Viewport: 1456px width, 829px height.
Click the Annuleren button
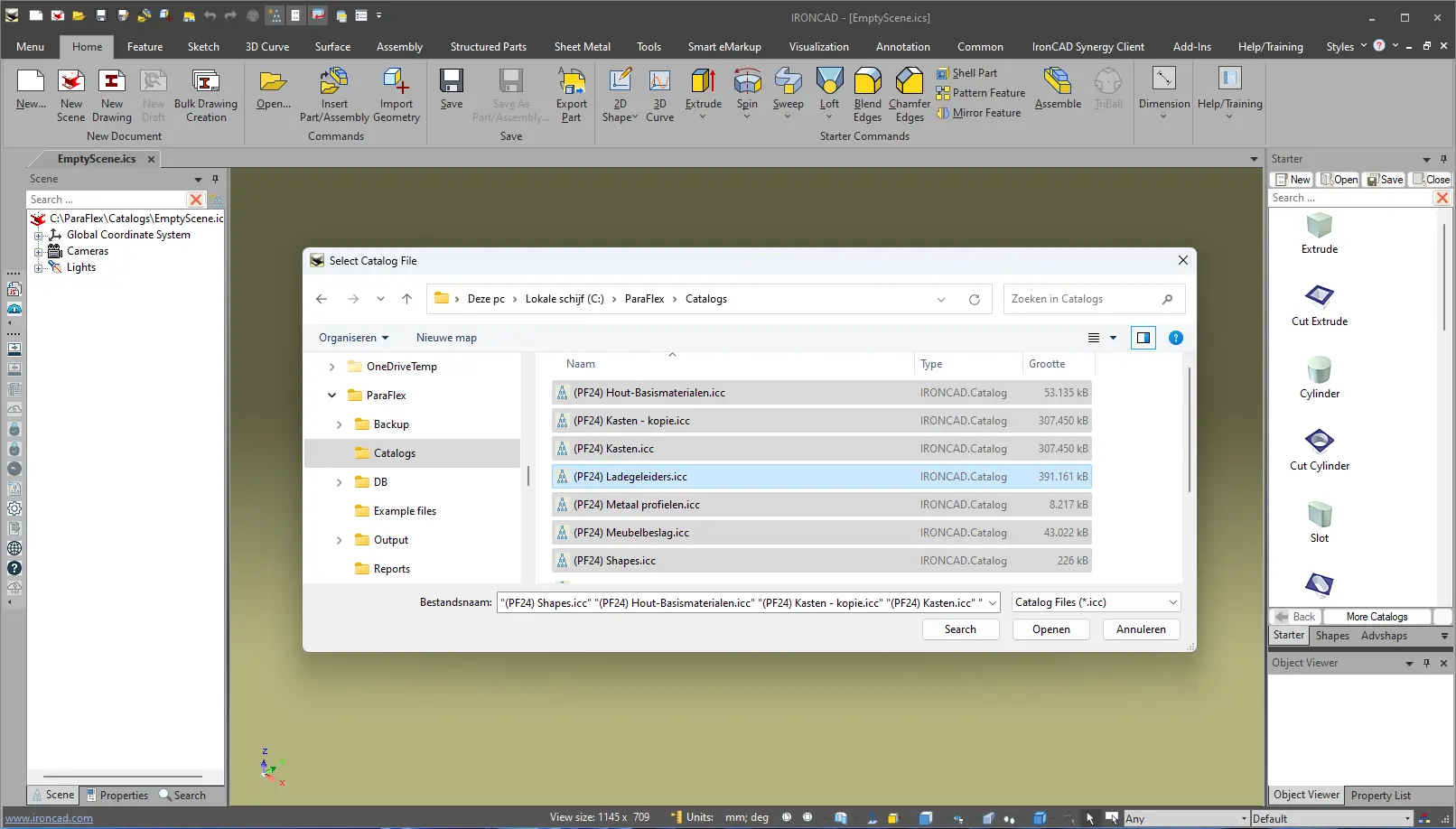[x=1141, y=629]
